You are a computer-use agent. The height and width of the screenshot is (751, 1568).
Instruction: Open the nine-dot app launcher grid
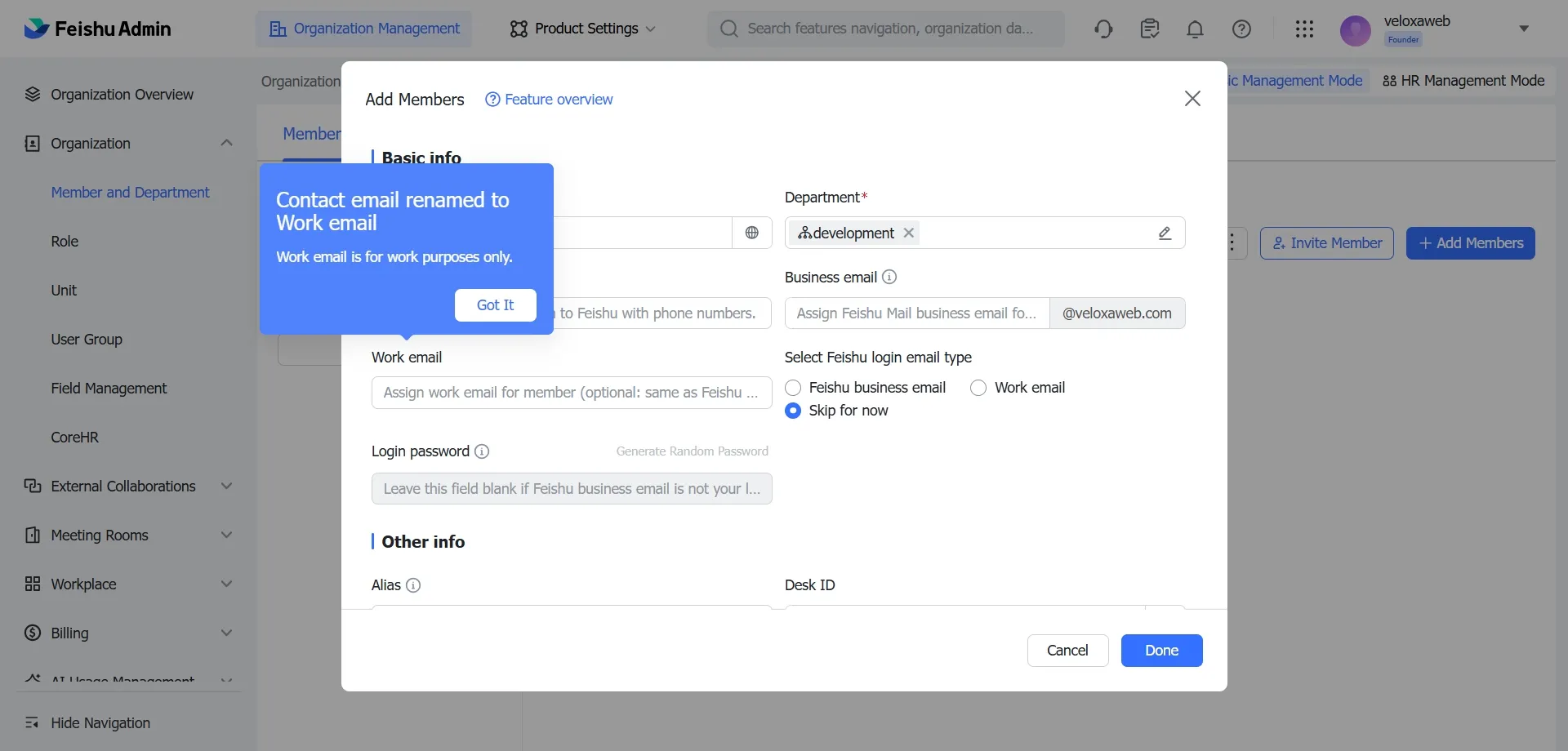tap(1304, 29)
